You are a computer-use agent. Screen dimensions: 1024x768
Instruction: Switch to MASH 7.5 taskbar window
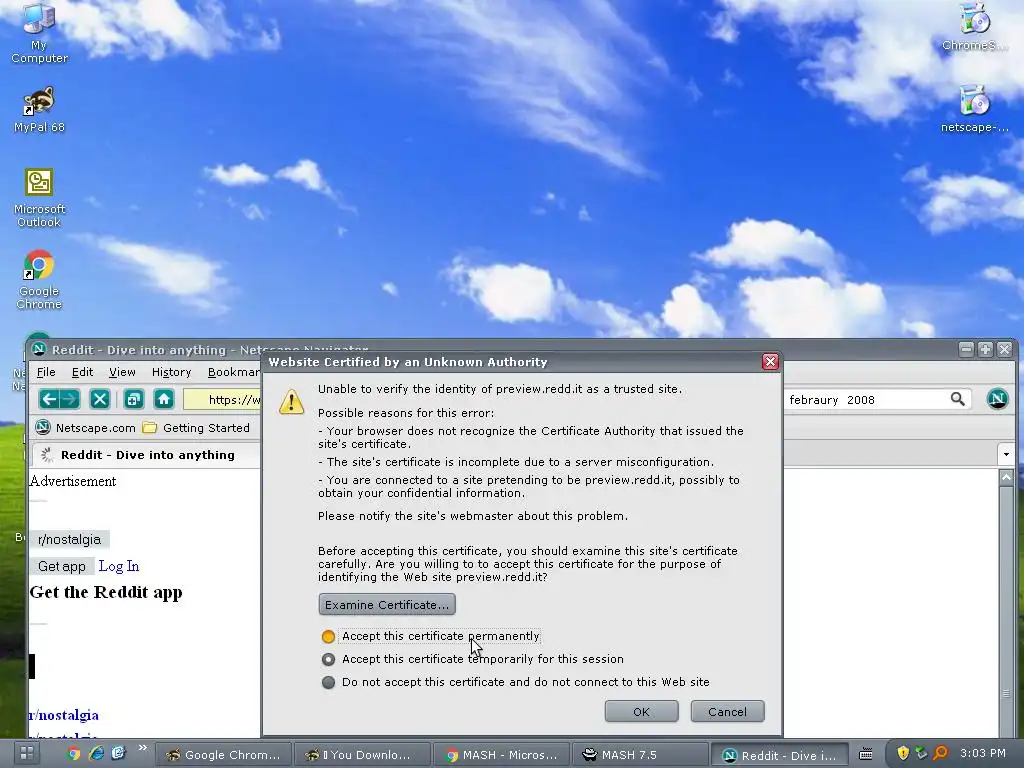[640, 754]
